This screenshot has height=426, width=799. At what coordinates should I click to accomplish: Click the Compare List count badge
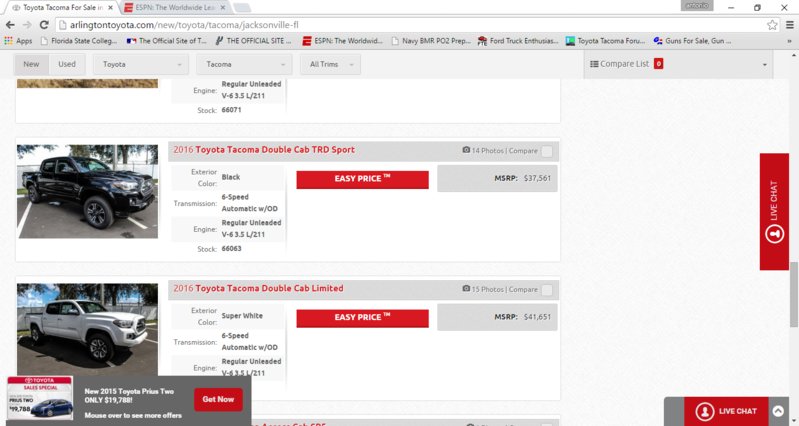point(658,64)
